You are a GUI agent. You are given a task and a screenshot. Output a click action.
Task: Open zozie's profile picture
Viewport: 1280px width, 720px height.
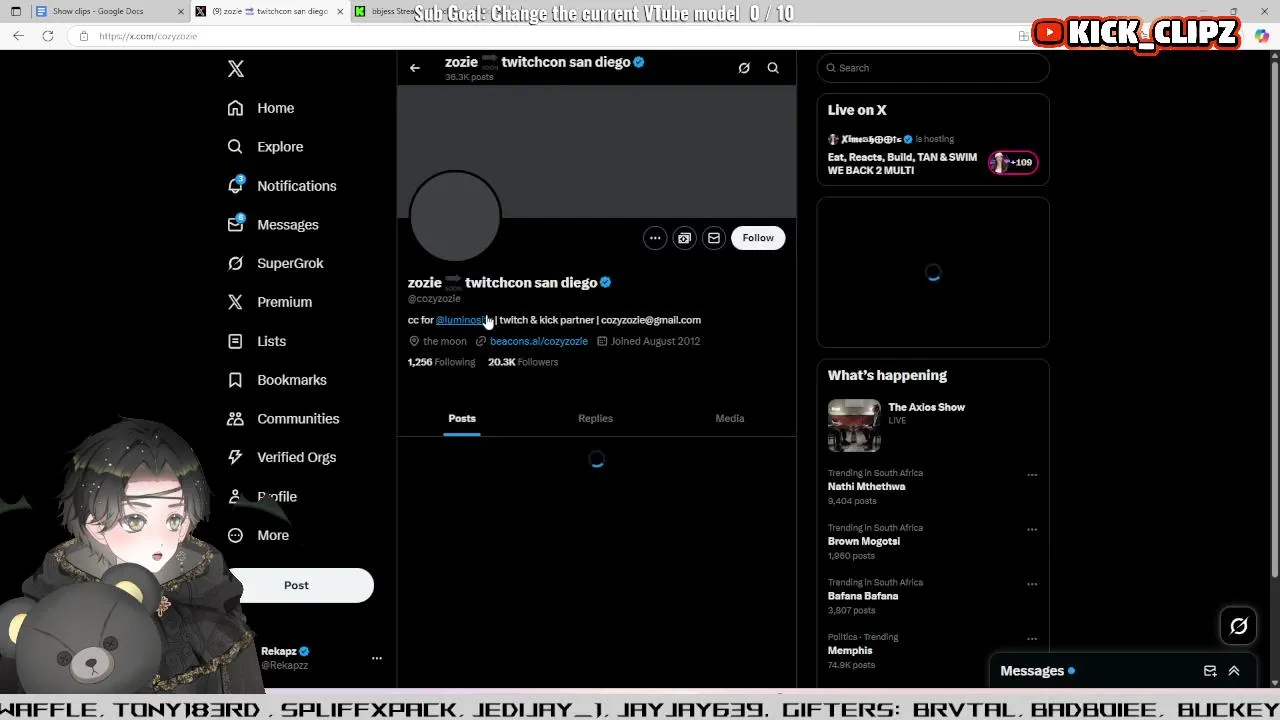(455, 216)
